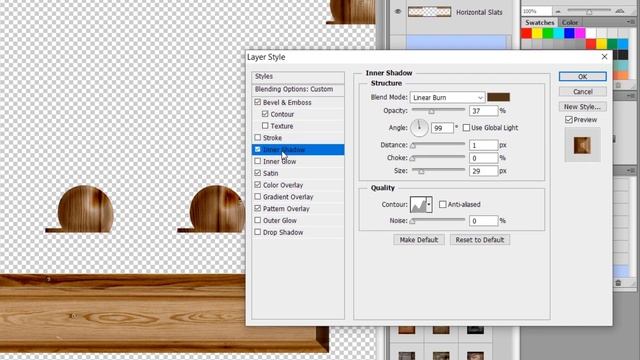640x360 pixels.
Task: Pick the yellow swatch in top row
Action: (537, 33)
